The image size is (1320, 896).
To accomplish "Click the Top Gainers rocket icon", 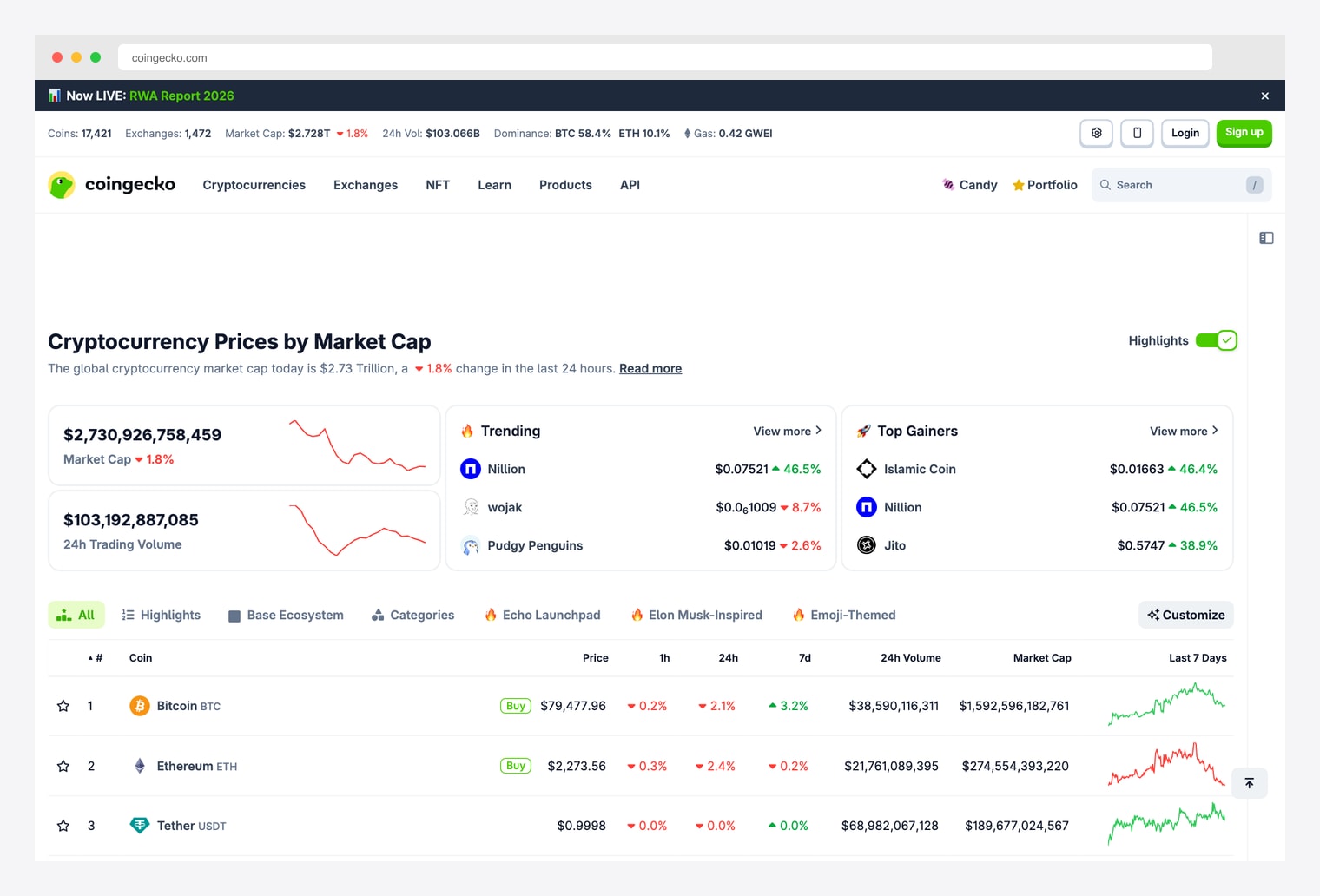I will click(x=863, y=431).
